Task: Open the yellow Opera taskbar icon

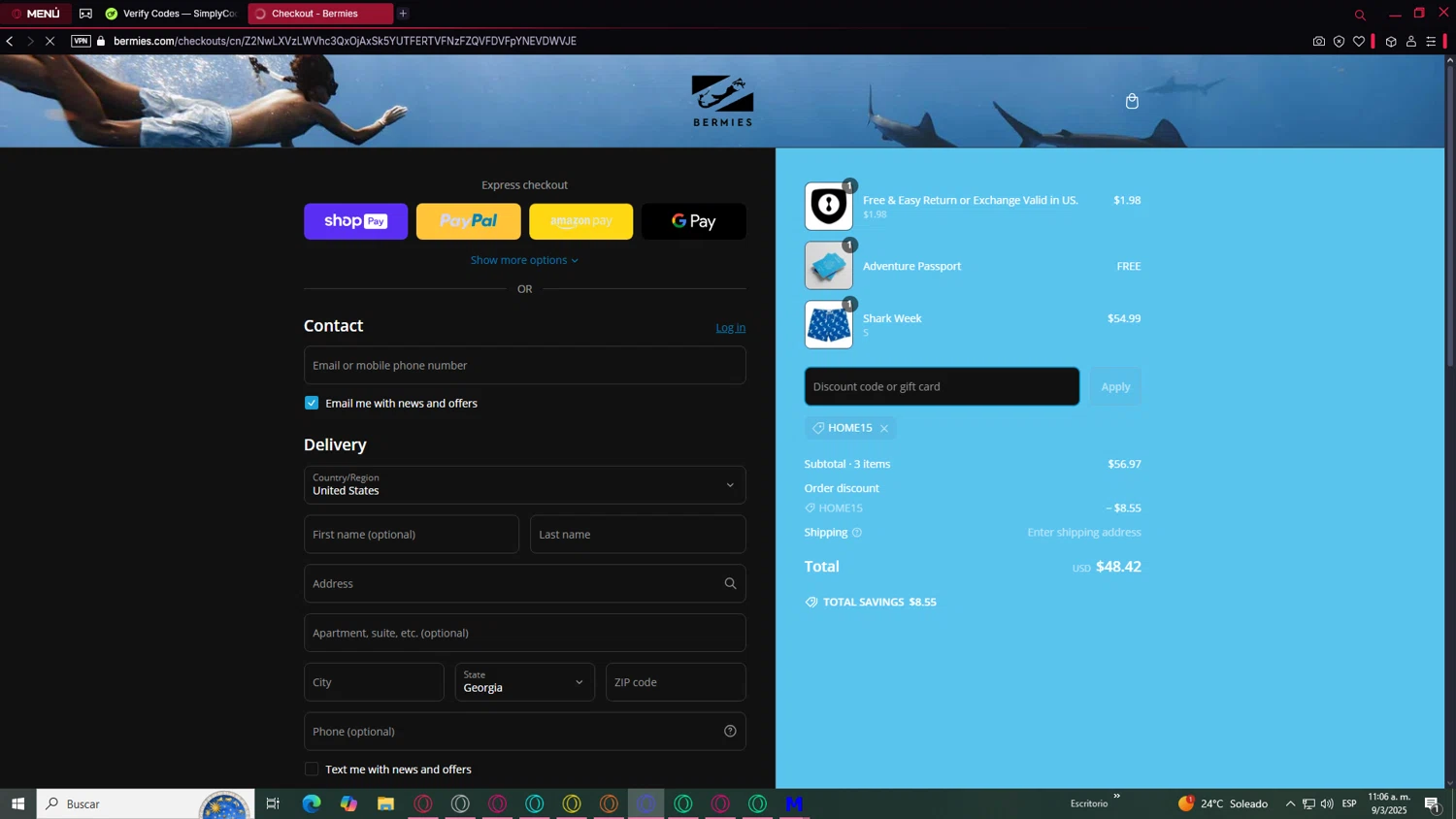Action: pyautogui.click(x=572, y=803)
